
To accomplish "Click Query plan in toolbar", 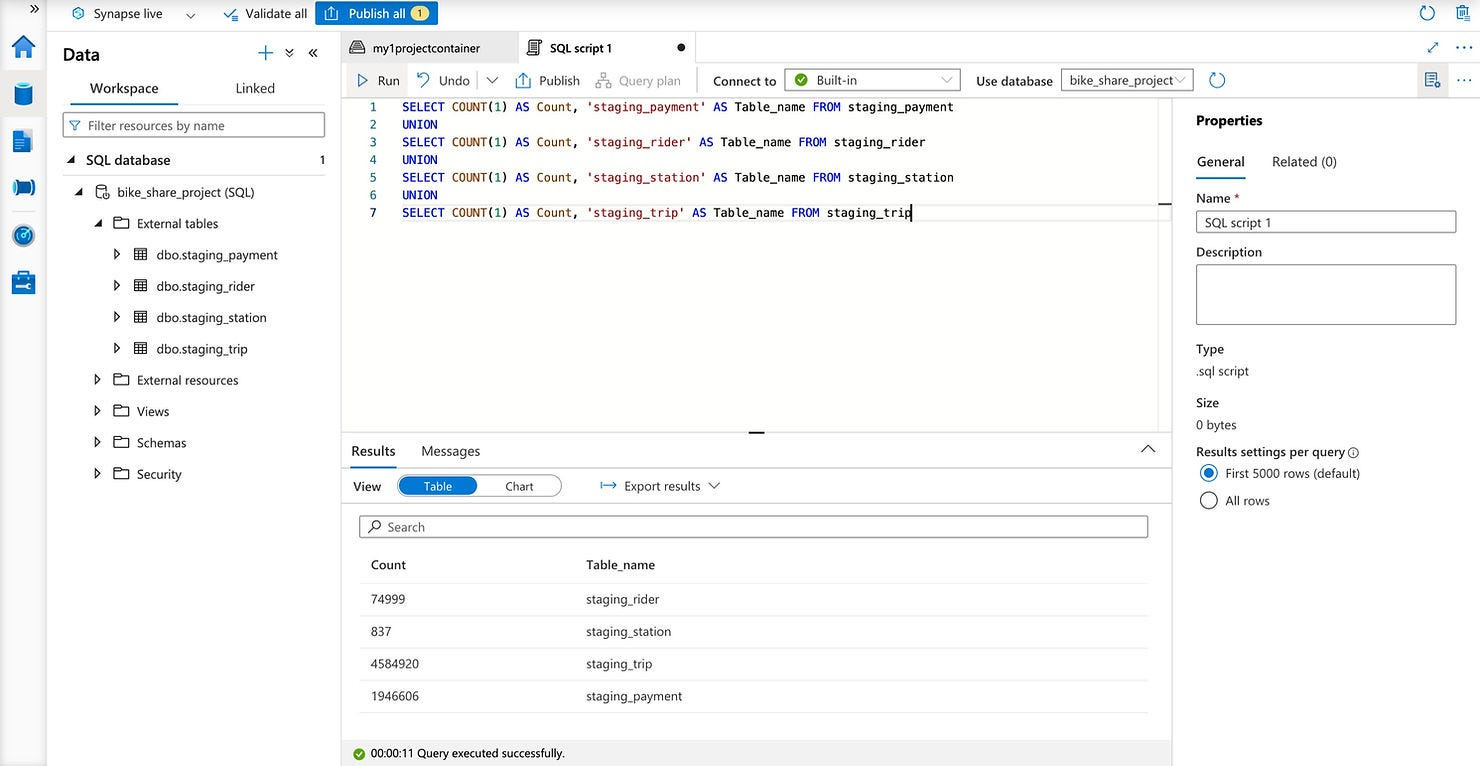I will coord(638,80).
